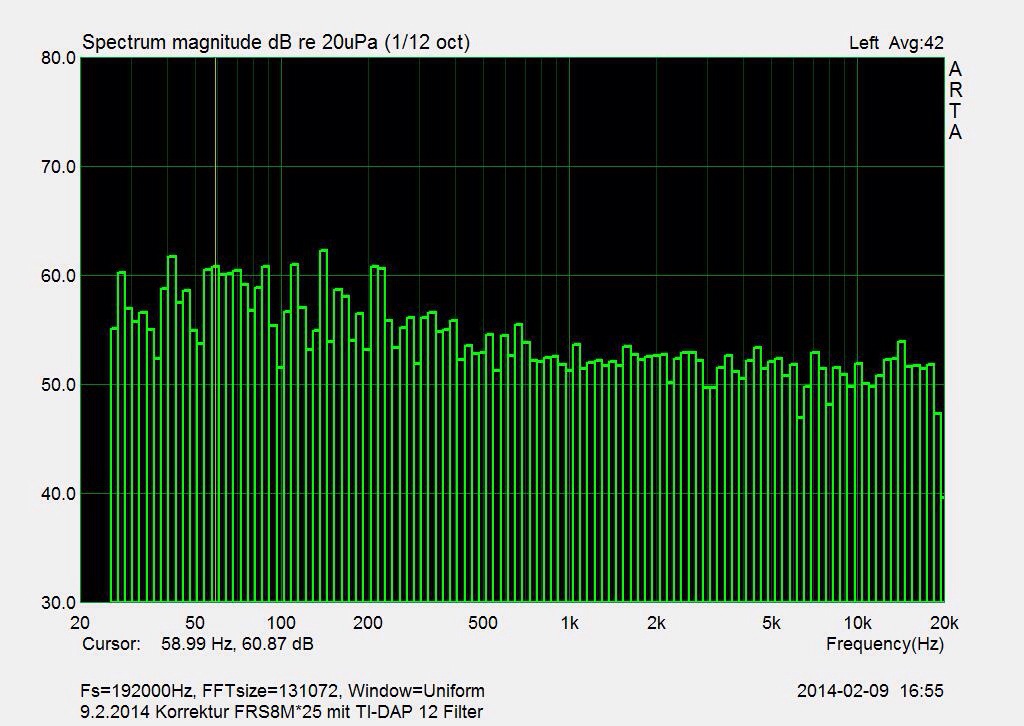Click the 20 frequency axis label
This screenshot has width=1024, height=726.
[x=80, y=623]
